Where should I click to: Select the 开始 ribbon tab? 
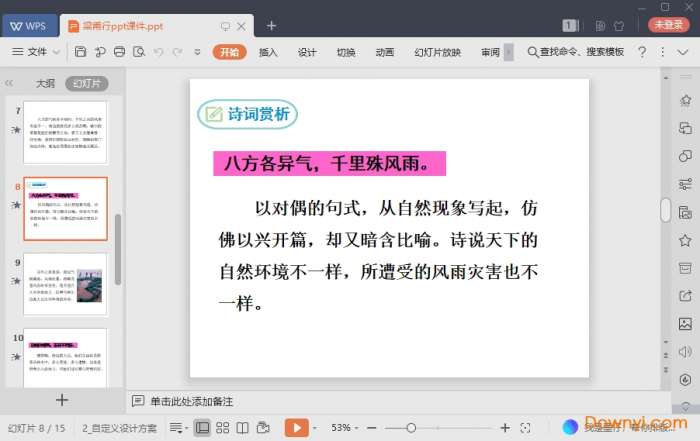click(229, 52)
